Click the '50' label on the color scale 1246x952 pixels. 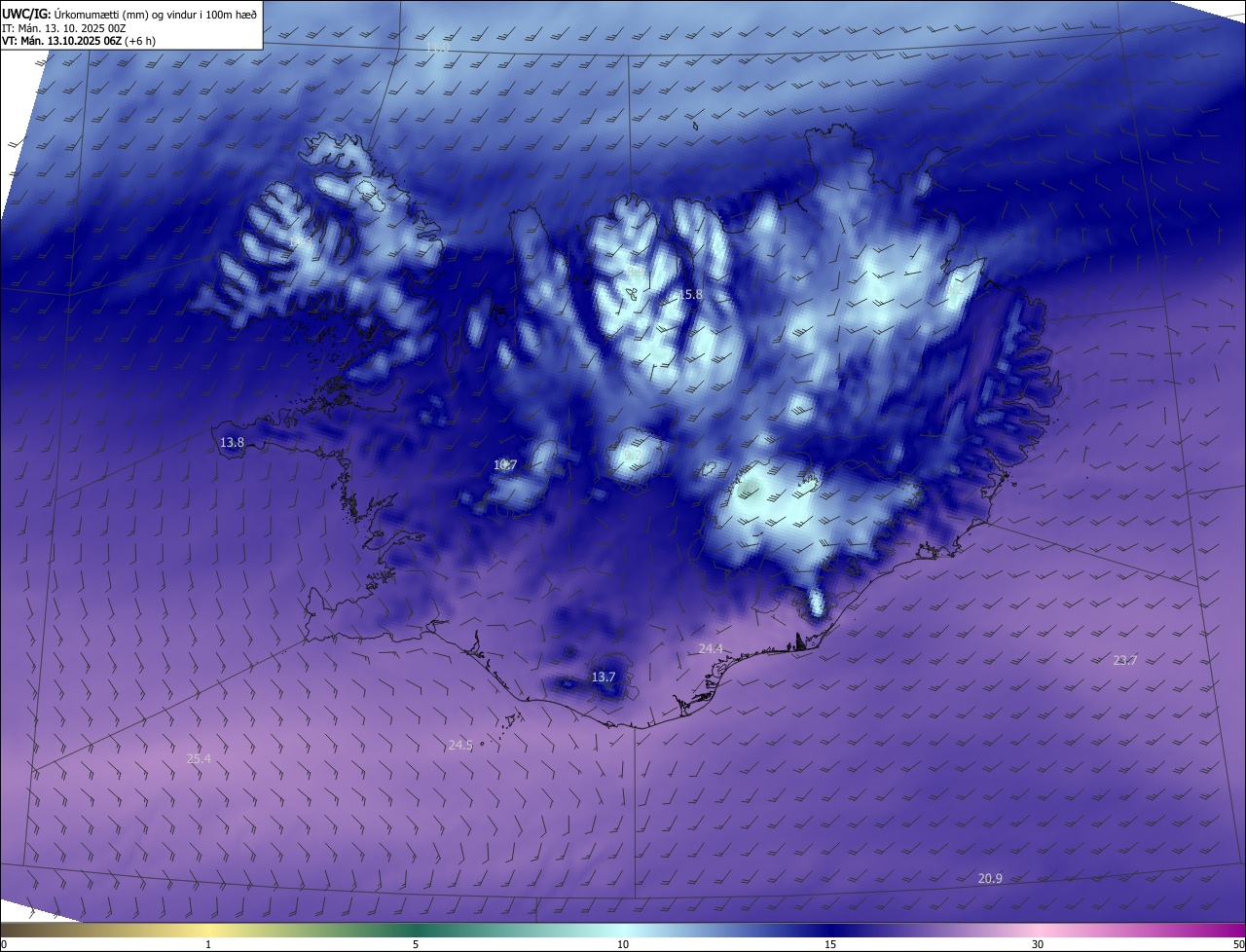pyautogui.click(x=1238, y=944)
